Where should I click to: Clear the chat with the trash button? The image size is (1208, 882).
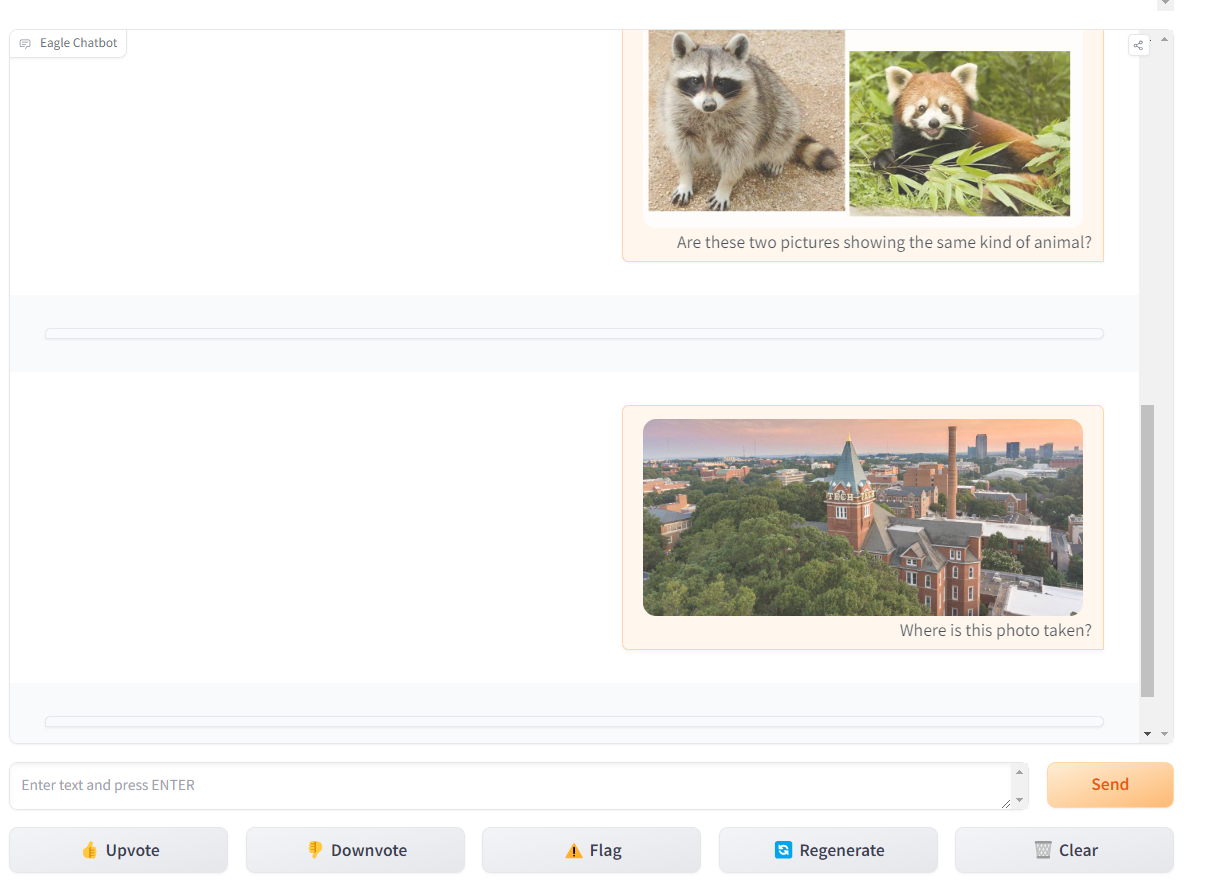click(x=1064, y=850)
